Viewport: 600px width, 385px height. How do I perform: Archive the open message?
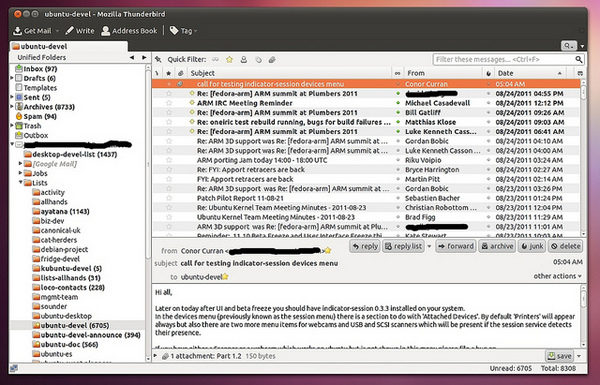(x=497, y=246)
